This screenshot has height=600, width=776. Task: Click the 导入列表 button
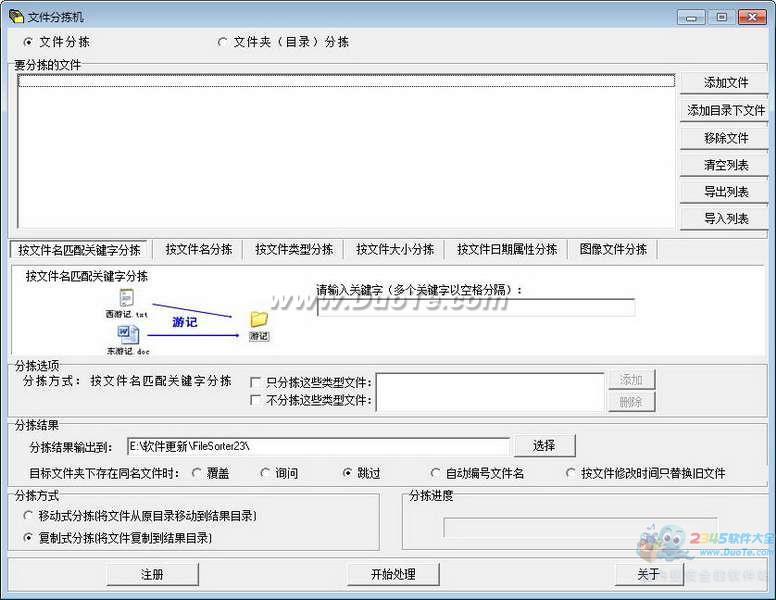[725, 218]
